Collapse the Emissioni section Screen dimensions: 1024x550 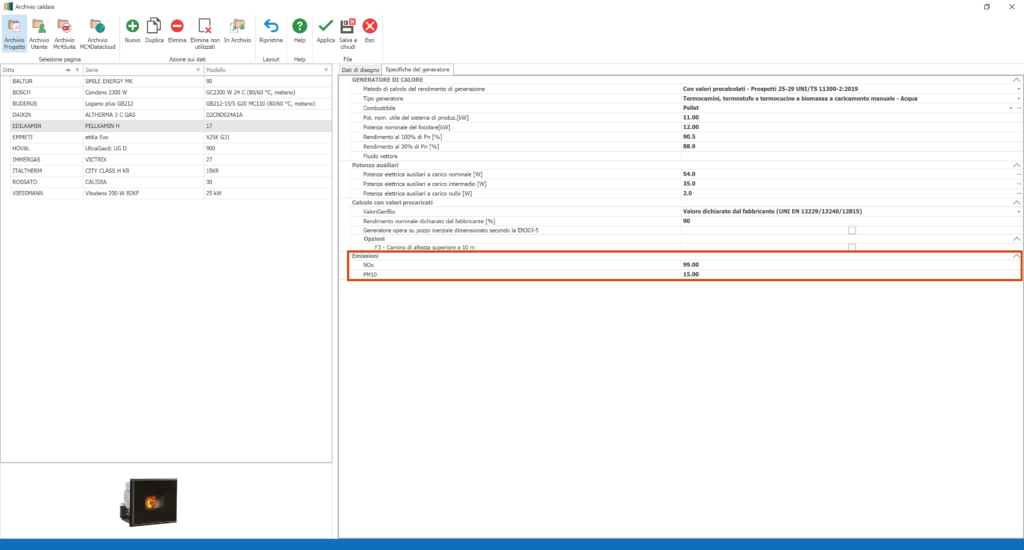[x=1017, y=256]
